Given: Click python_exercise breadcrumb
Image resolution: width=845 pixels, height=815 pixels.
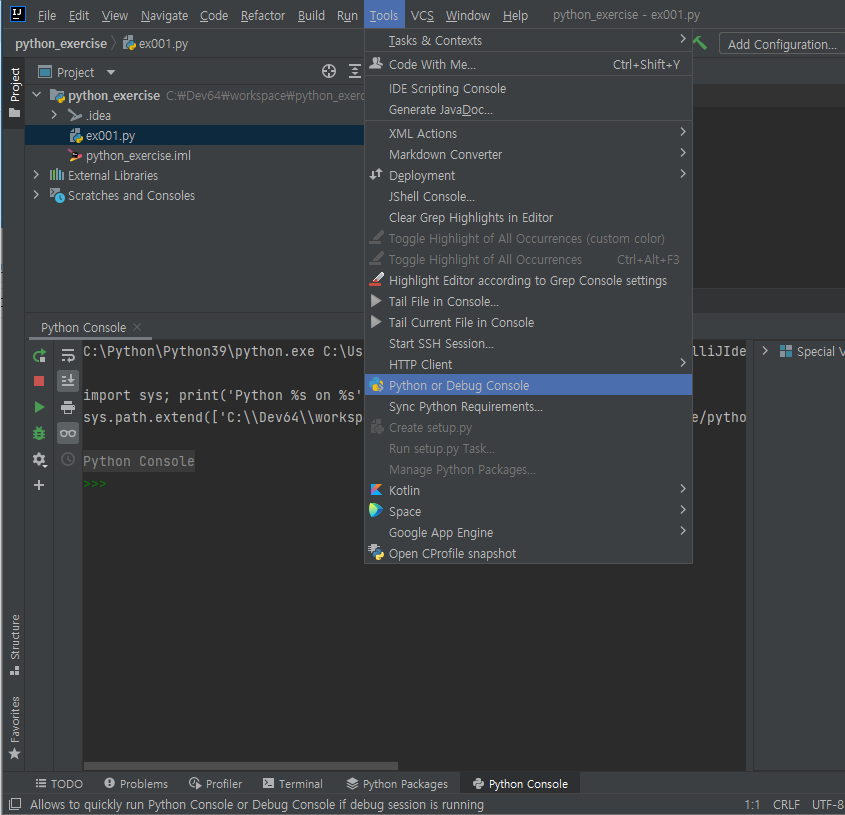Looking at the screenshot, I should click(x=61, y=44).
